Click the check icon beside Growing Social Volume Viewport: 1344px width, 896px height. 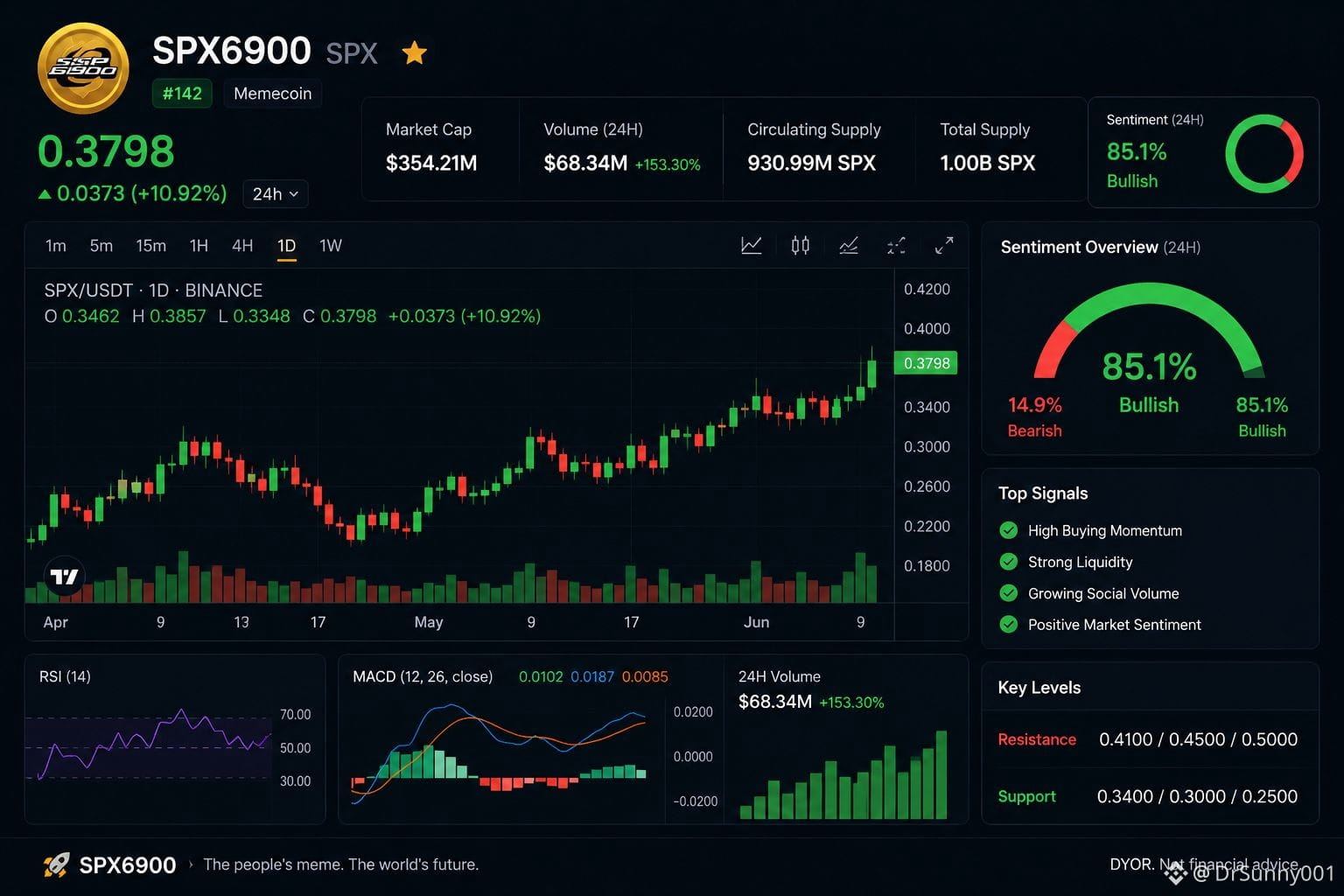click(x=1009, y=593)
